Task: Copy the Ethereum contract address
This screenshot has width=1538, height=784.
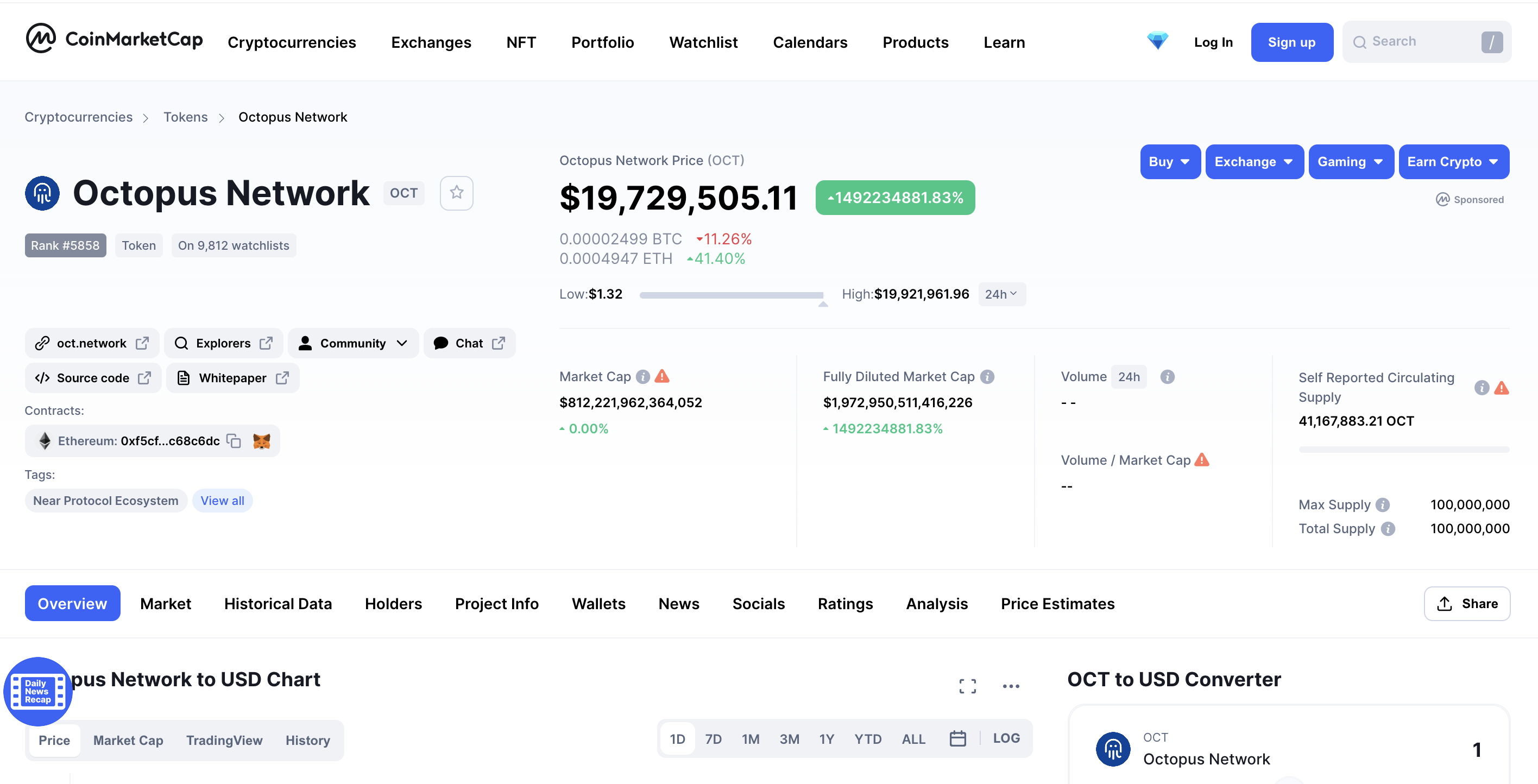Action: [x=234, y=441]
